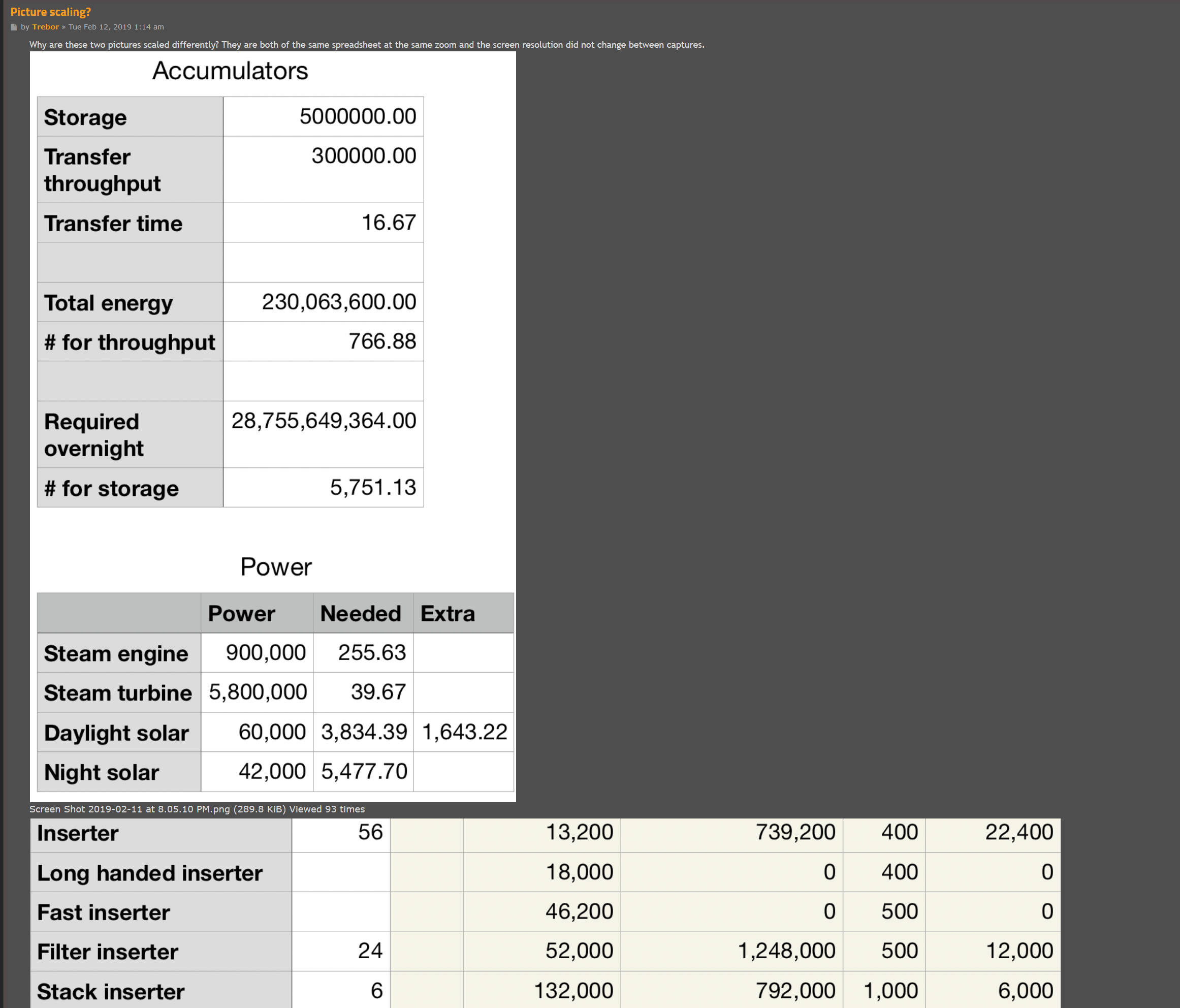Select the Stack inserter count 6
This screenshot has height=1008, width=1180.
point(376,990)
